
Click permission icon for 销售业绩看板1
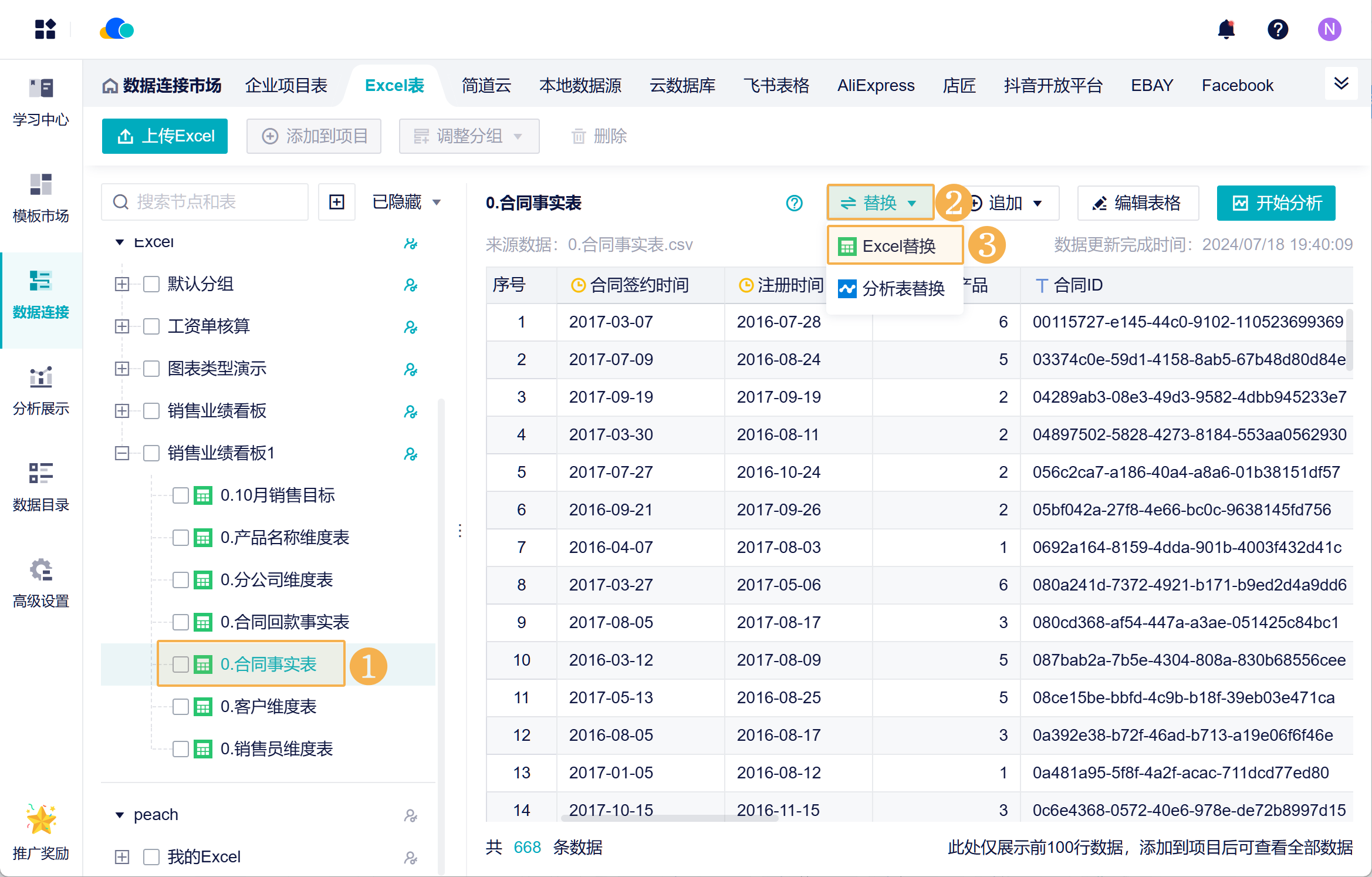coord(410,454)
